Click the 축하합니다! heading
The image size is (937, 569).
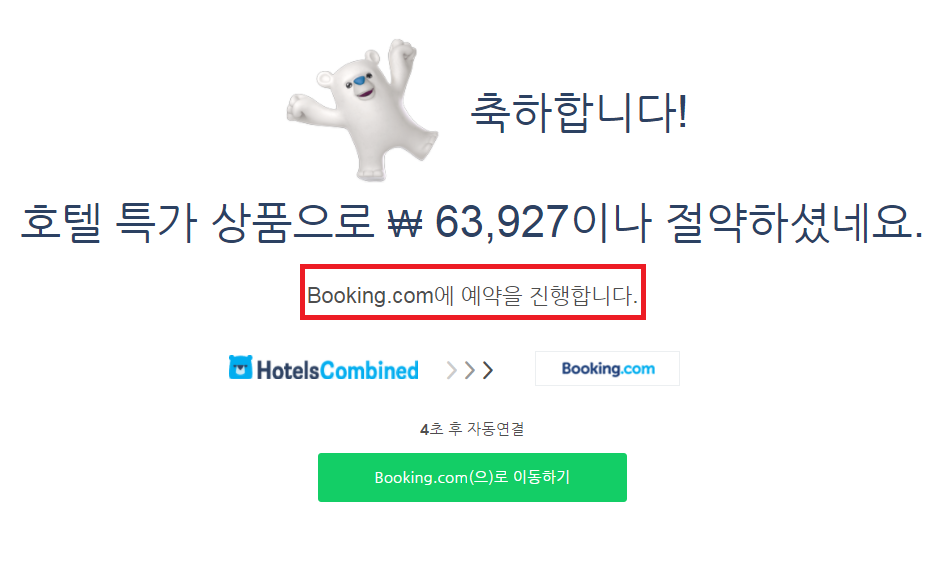[x=579, y=112]
